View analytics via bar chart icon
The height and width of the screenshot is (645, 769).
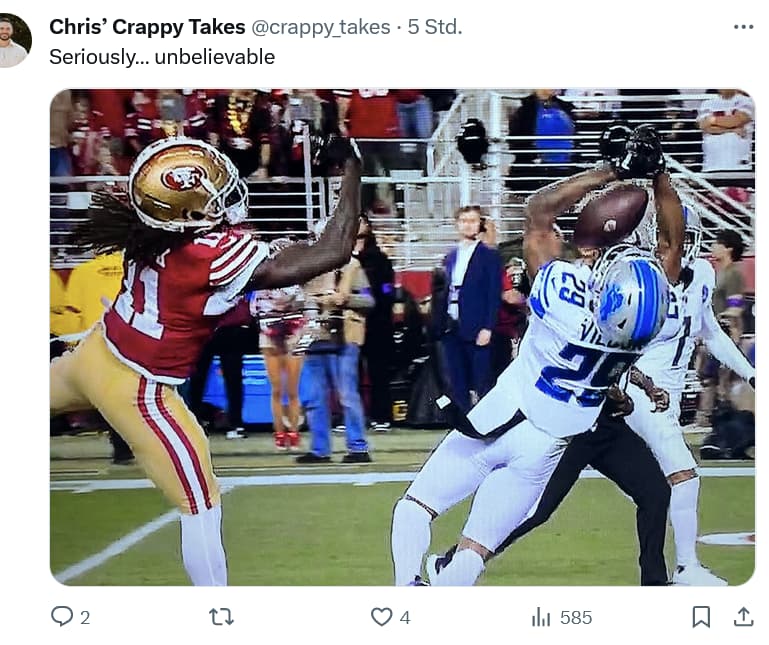[541, 617]
